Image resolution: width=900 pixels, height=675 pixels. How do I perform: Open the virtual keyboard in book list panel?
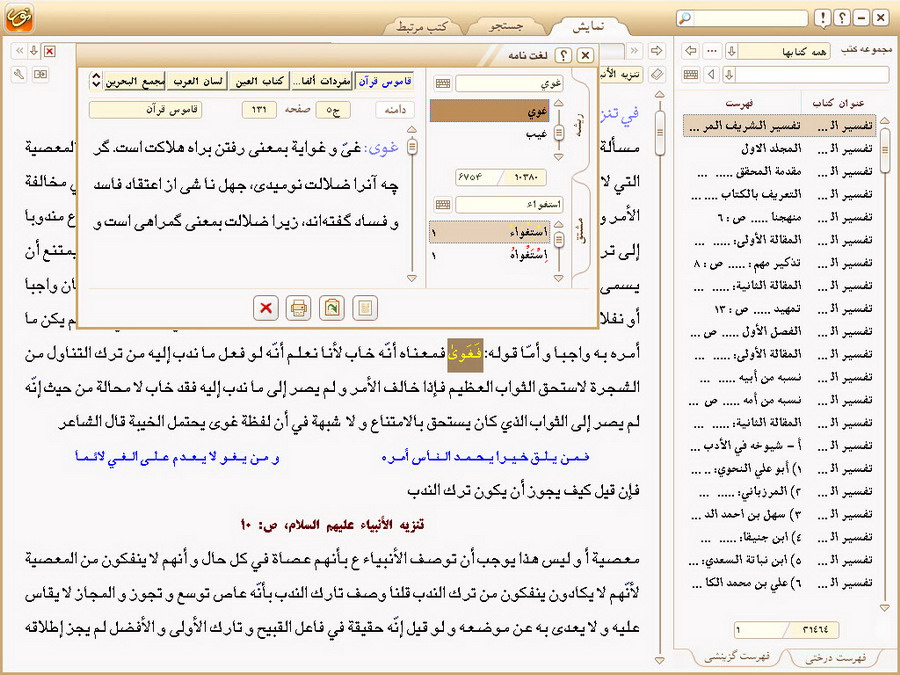[691, 74]
